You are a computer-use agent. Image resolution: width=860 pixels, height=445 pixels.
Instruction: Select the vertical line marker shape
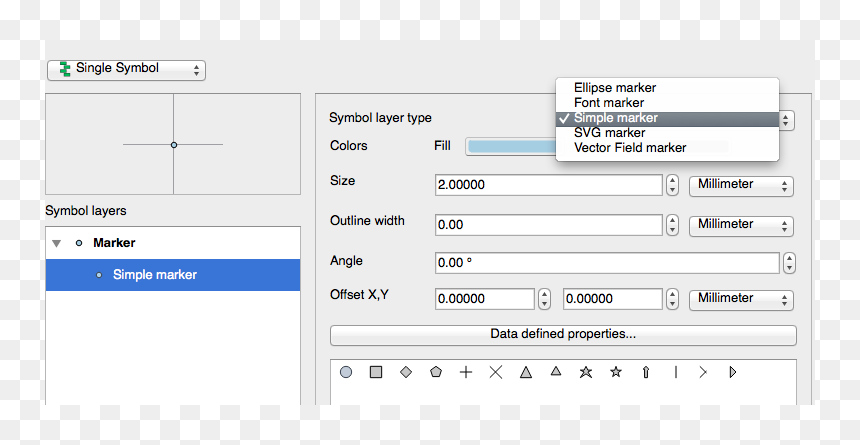tap(676, 372)
